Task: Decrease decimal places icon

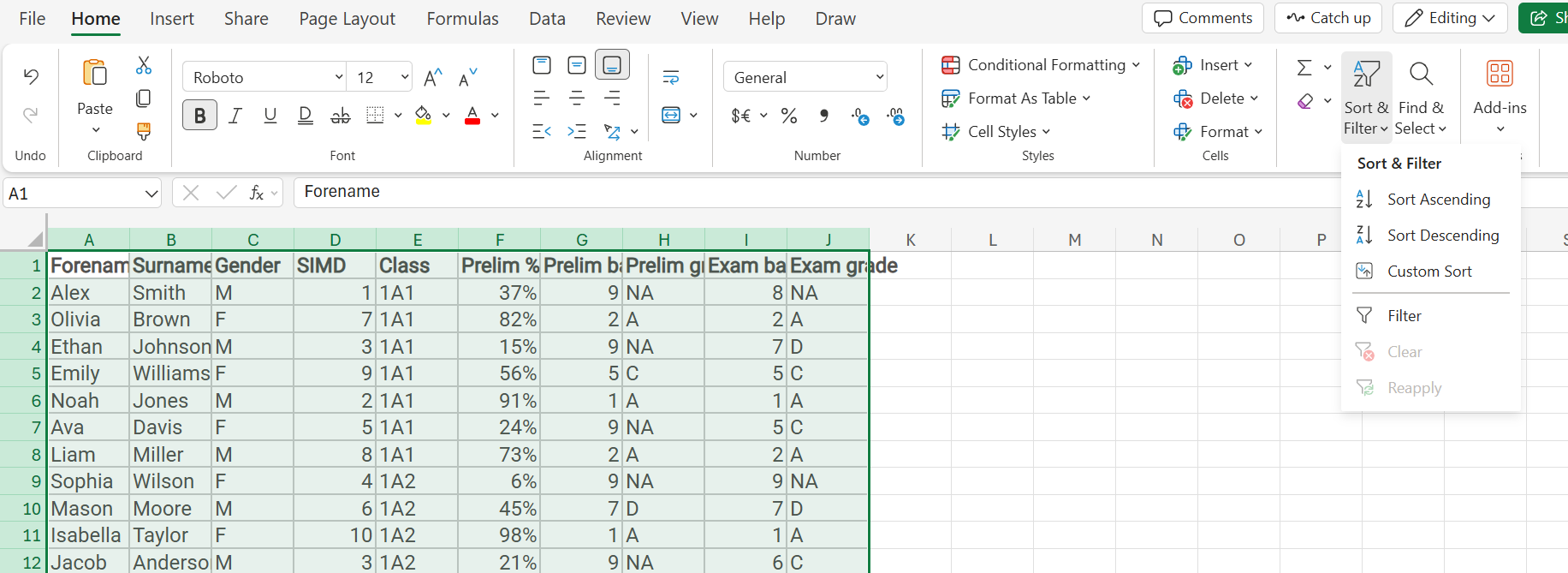Action: pyautogui.click(x=860, y=115)
